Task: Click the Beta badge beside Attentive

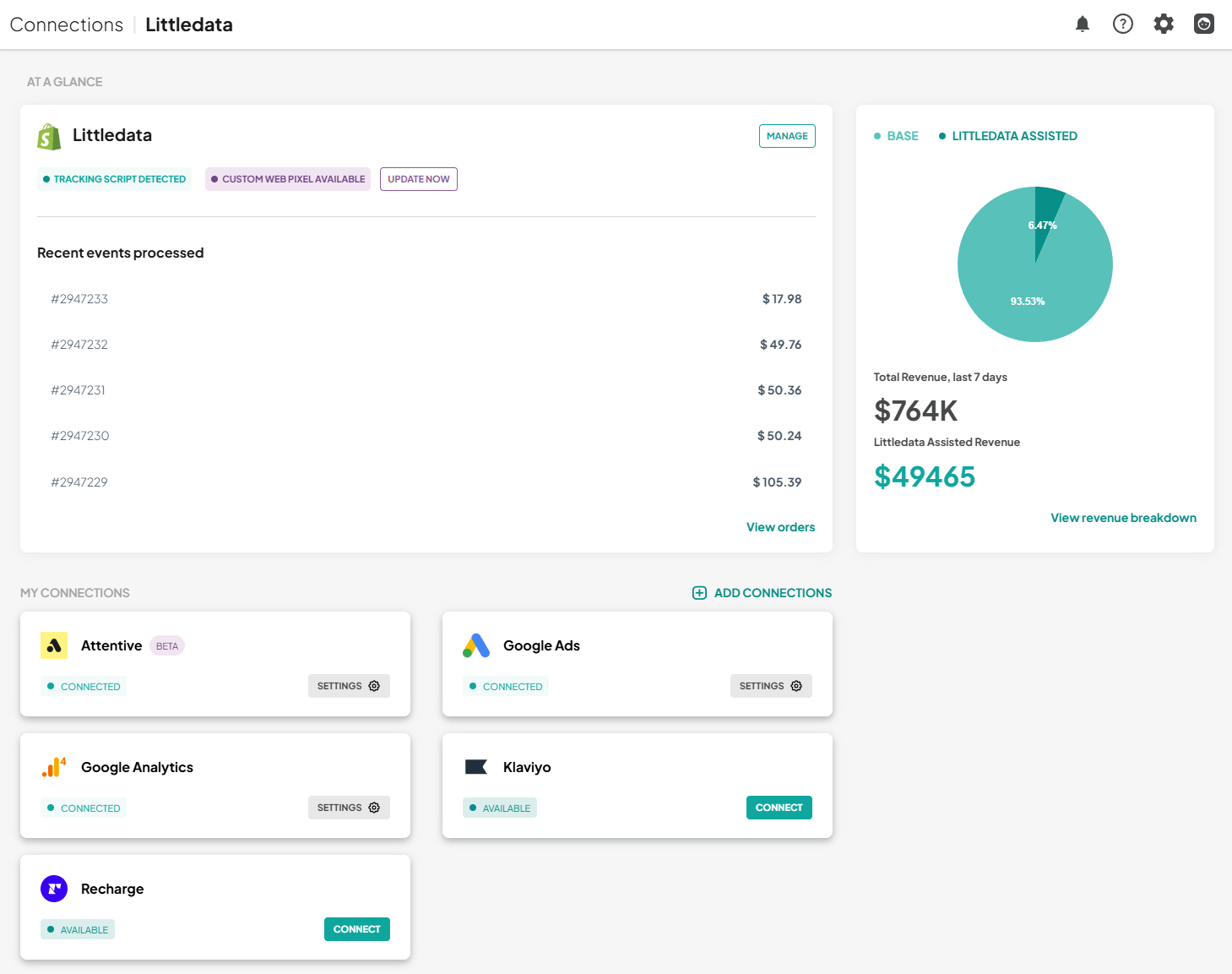Action: [167, 646]
